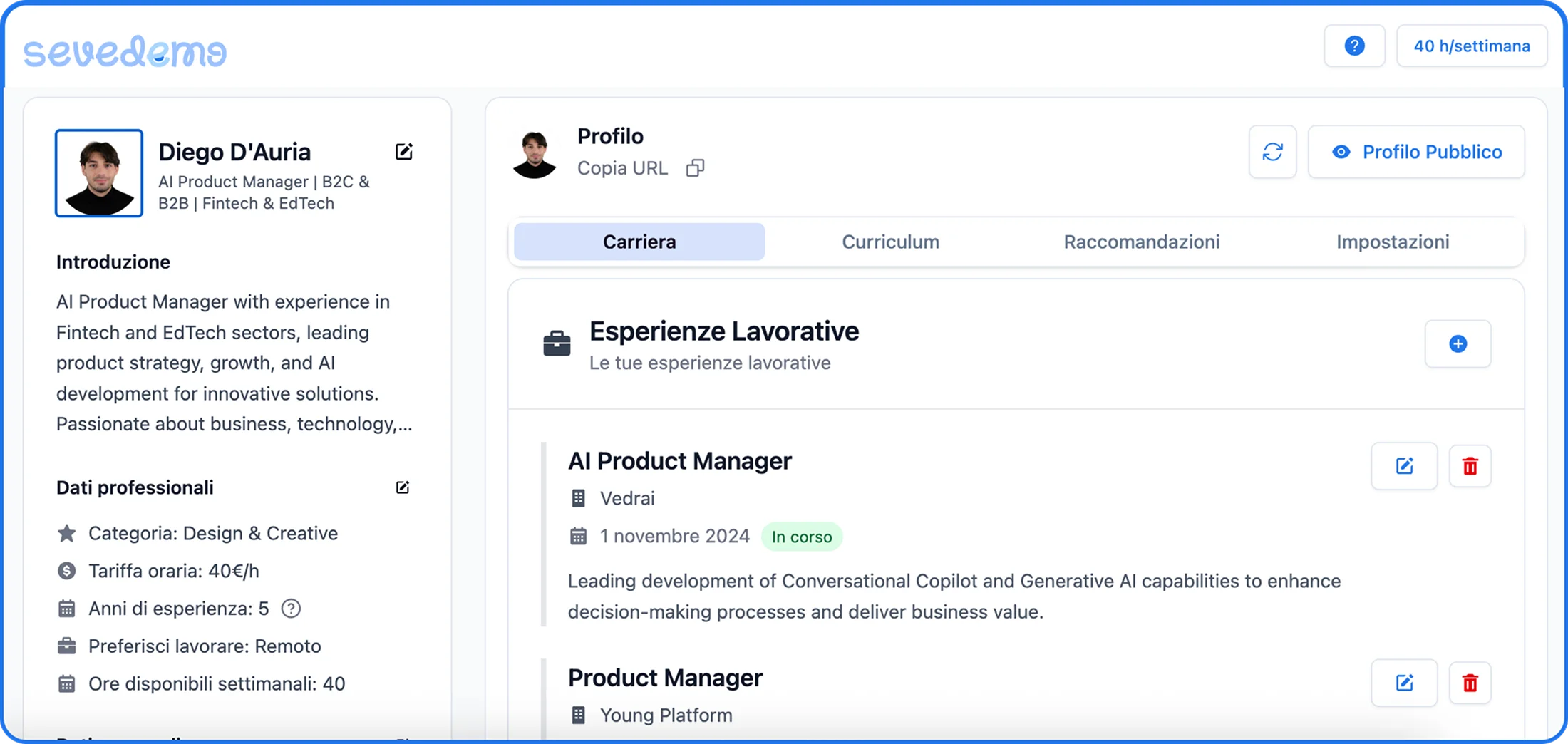Viewport: 1568px width, 744px height.
Task: Open the edit icon beside Dati professionali
Action: (x=403, y=487)
